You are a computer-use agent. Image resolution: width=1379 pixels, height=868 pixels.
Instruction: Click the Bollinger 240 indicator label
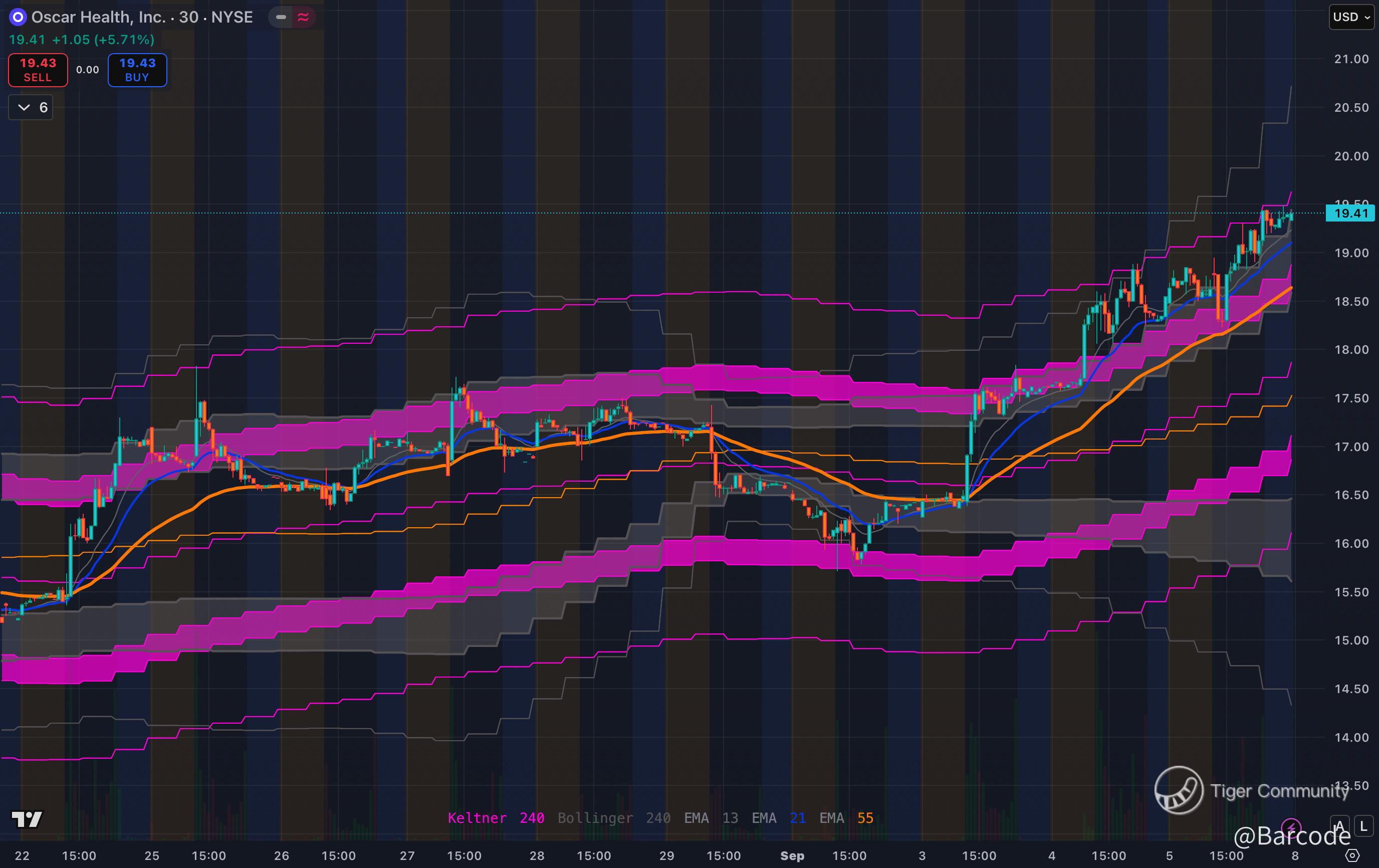pos(614,817)
